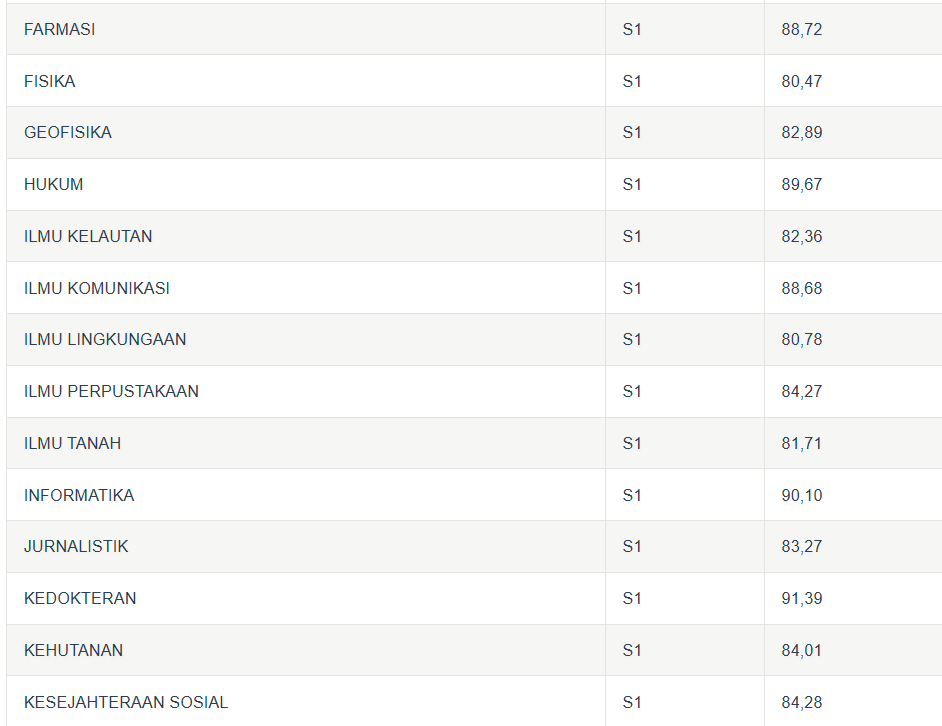Select the HUKUM program entry
Screen dimensions: 942x726
(54, 185)
